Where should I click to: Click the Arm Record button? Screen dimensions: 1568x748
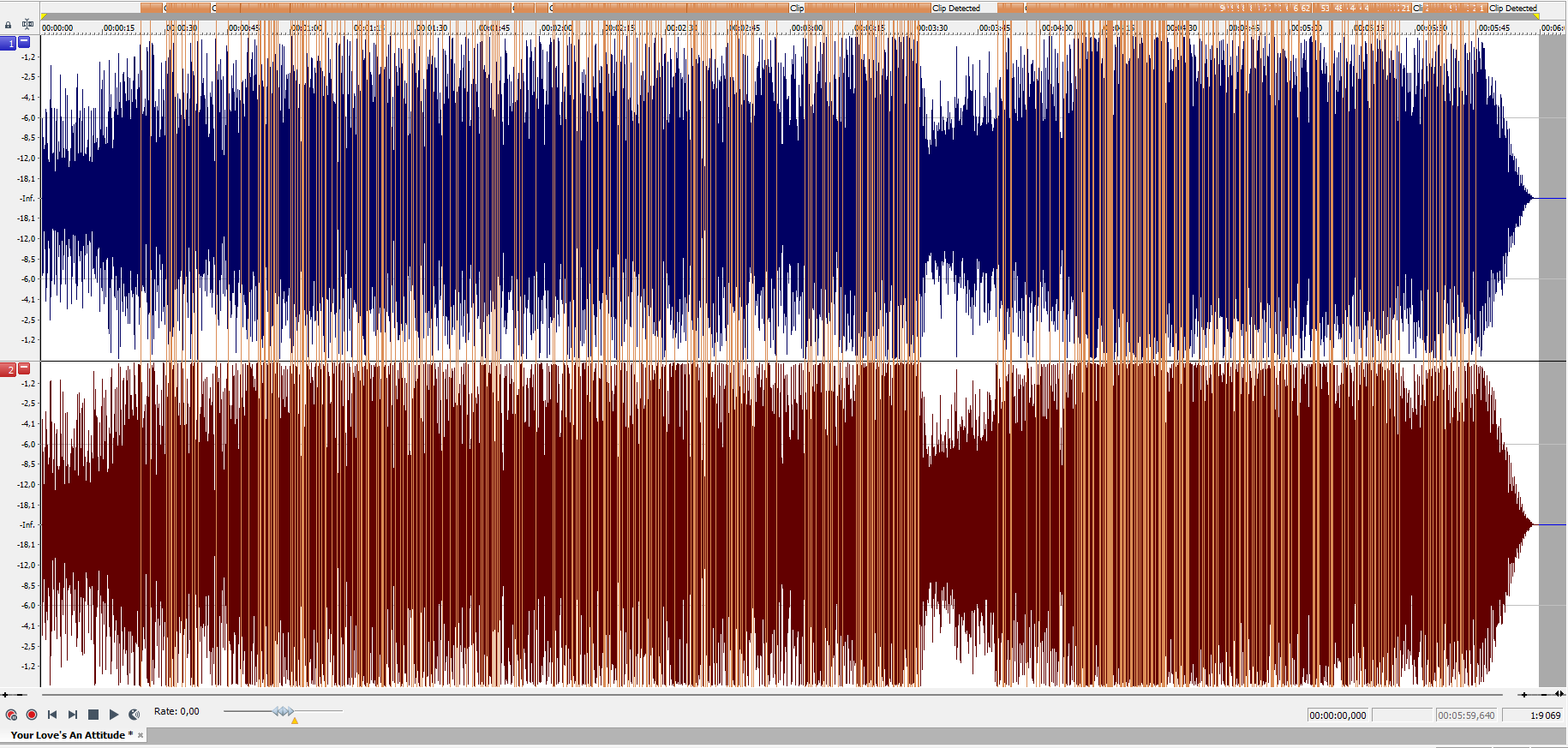pyautogui.click(x=11, y=715)
